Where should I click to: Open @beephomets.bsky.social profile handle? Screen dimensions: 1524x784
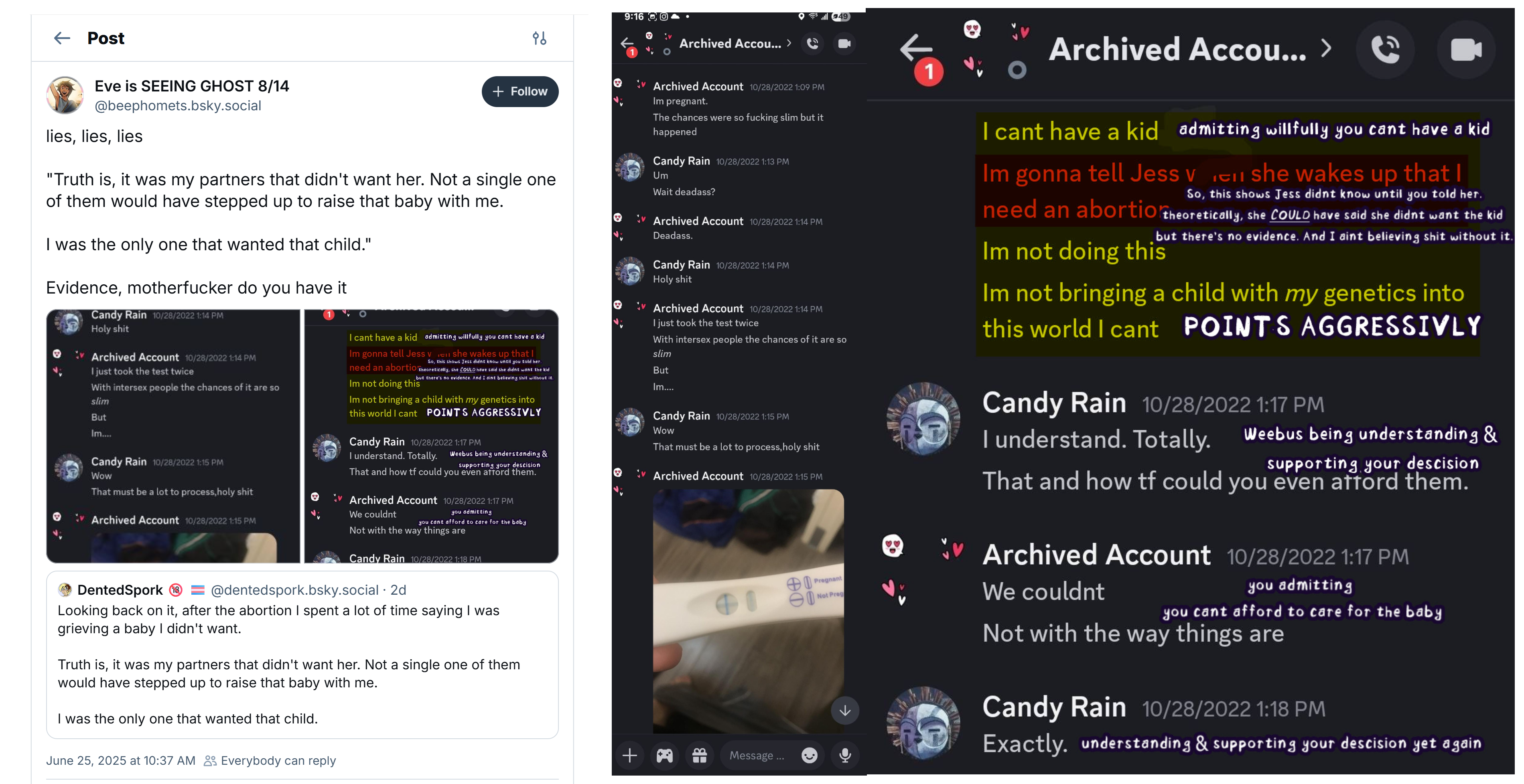click(x=178, y=106)
